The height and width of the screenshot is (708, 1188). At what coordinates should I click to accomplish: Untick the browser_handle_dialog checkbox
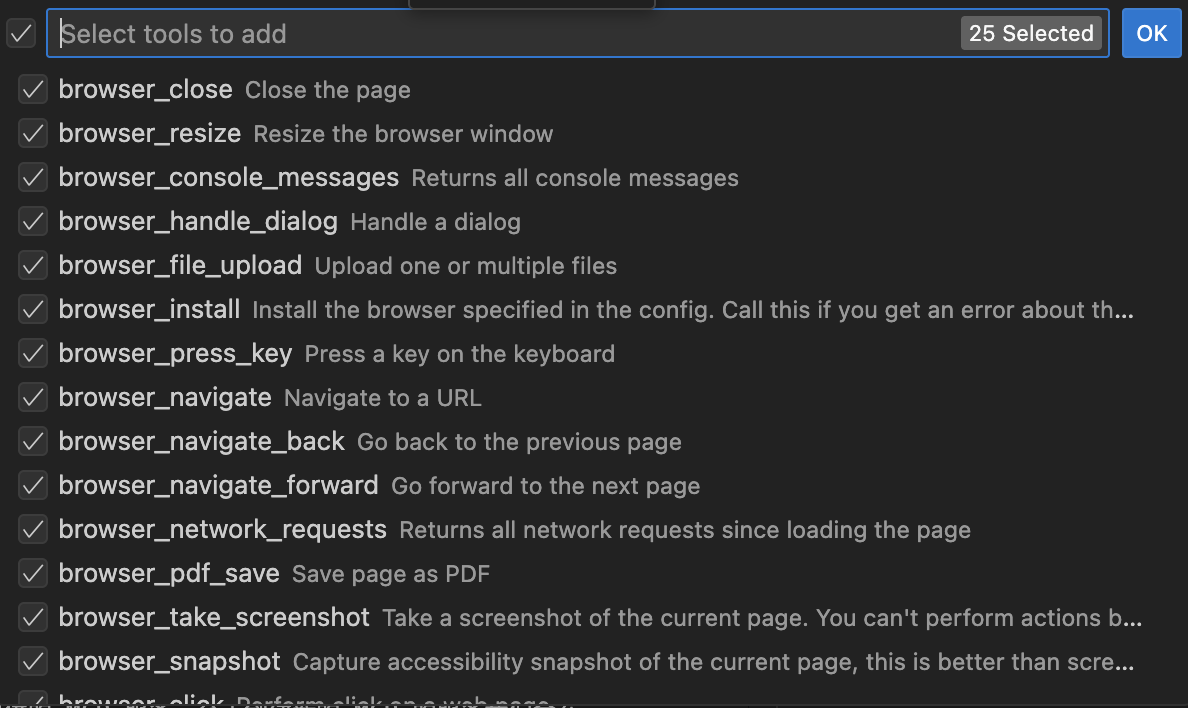pos(33,221)
